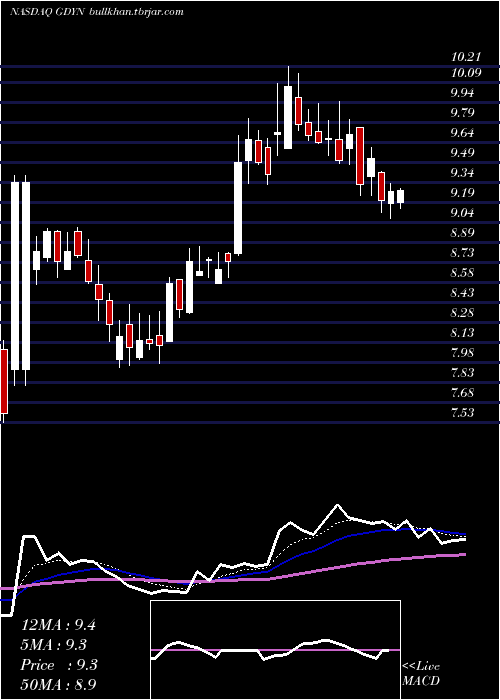Click the 10.21 price label
500x700 pixels.
[x=466, y=57]
